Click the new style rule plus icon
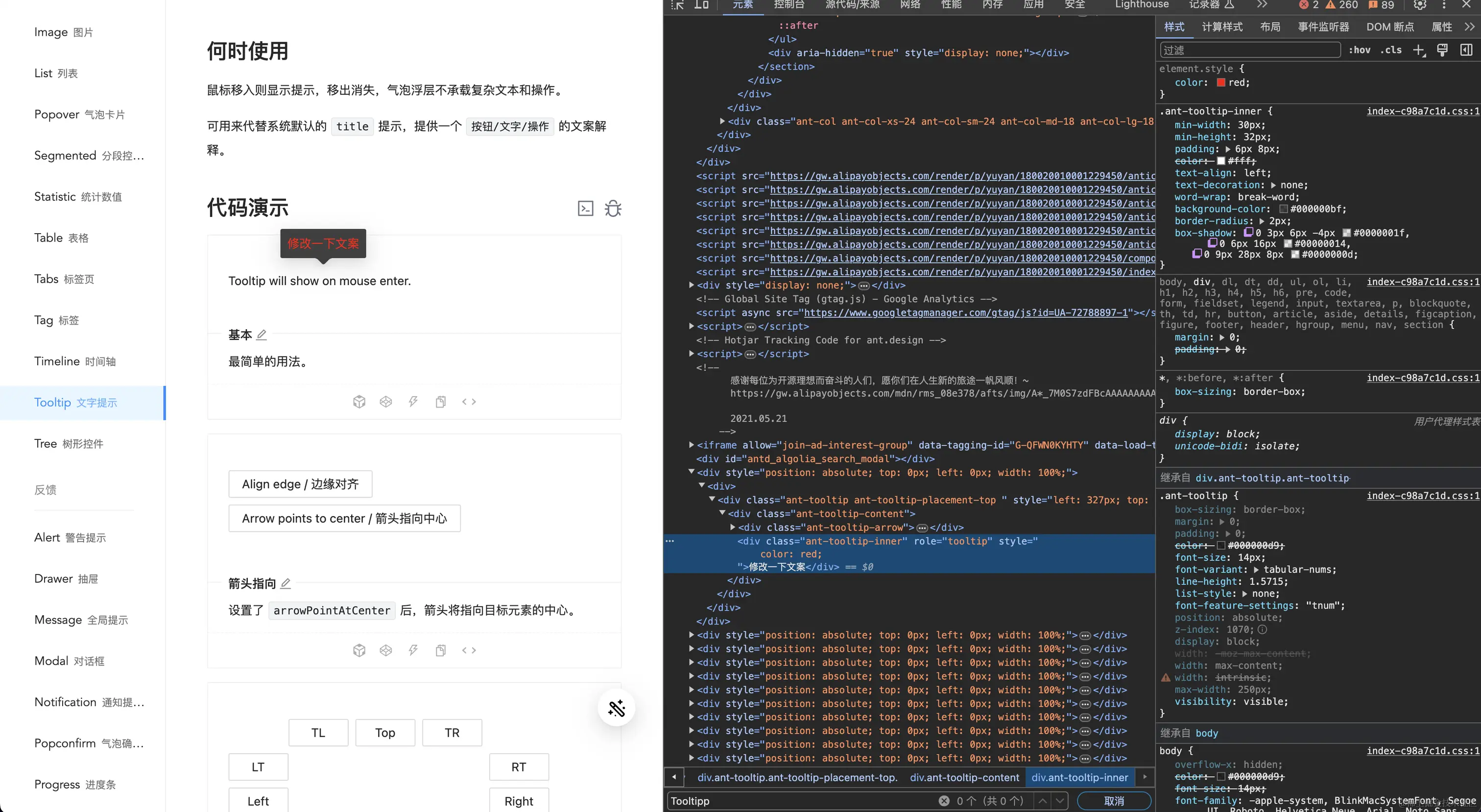1481x812 pixels. tap(1419, 50)
